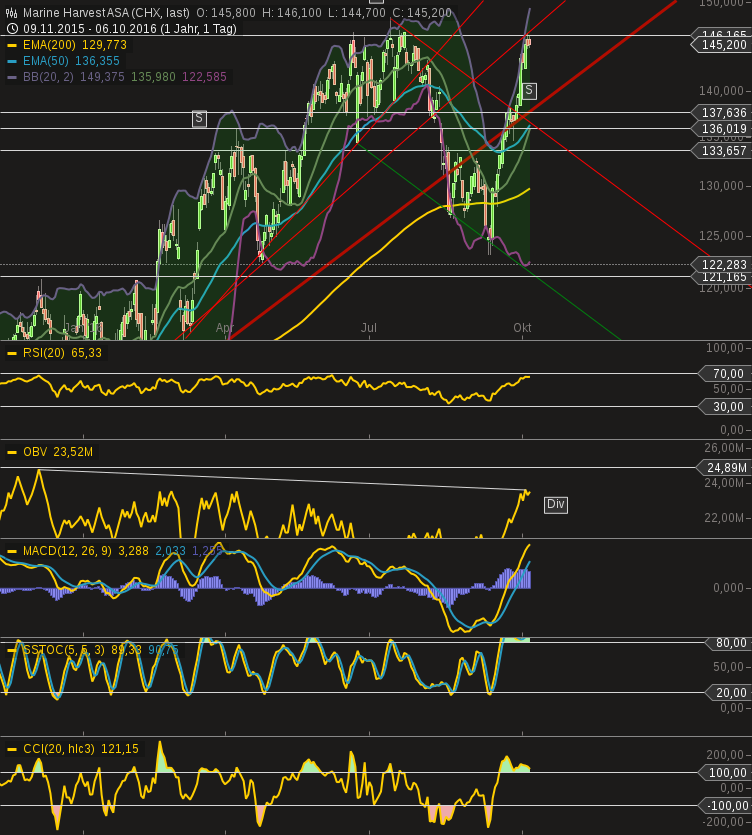752x835 pixels.
Task: Select the OBV 24,89M level tag
Action: [x=724, y=468]
